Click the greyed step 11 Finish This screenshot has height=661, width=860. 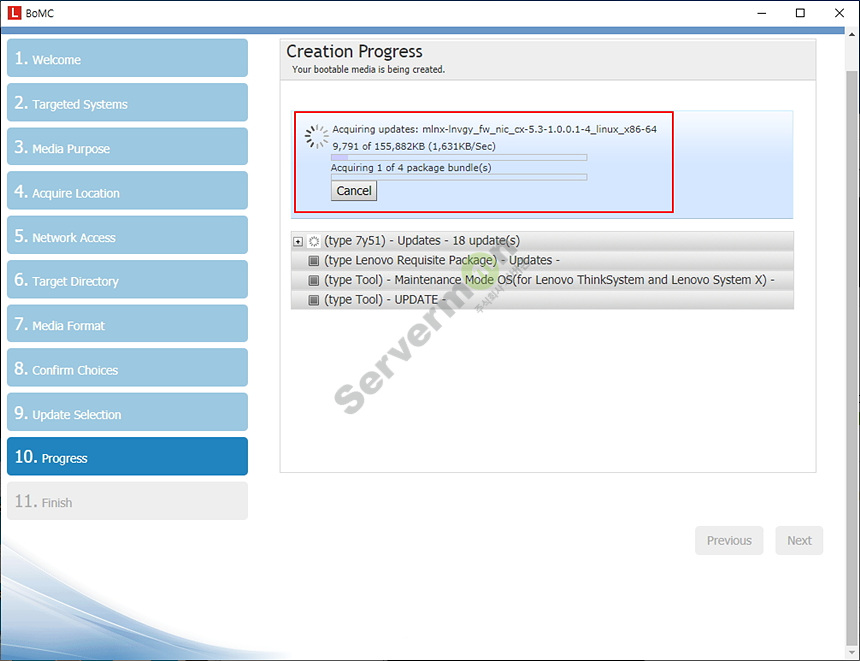(127, 501)
